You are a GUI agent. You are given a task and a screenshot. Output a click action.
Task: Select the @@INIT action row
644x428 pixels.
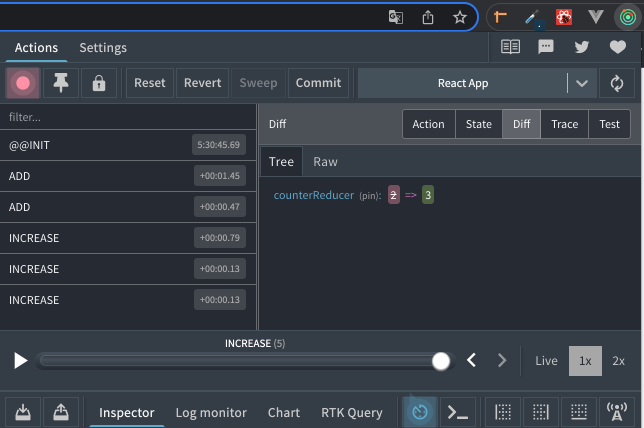(128, 145)
